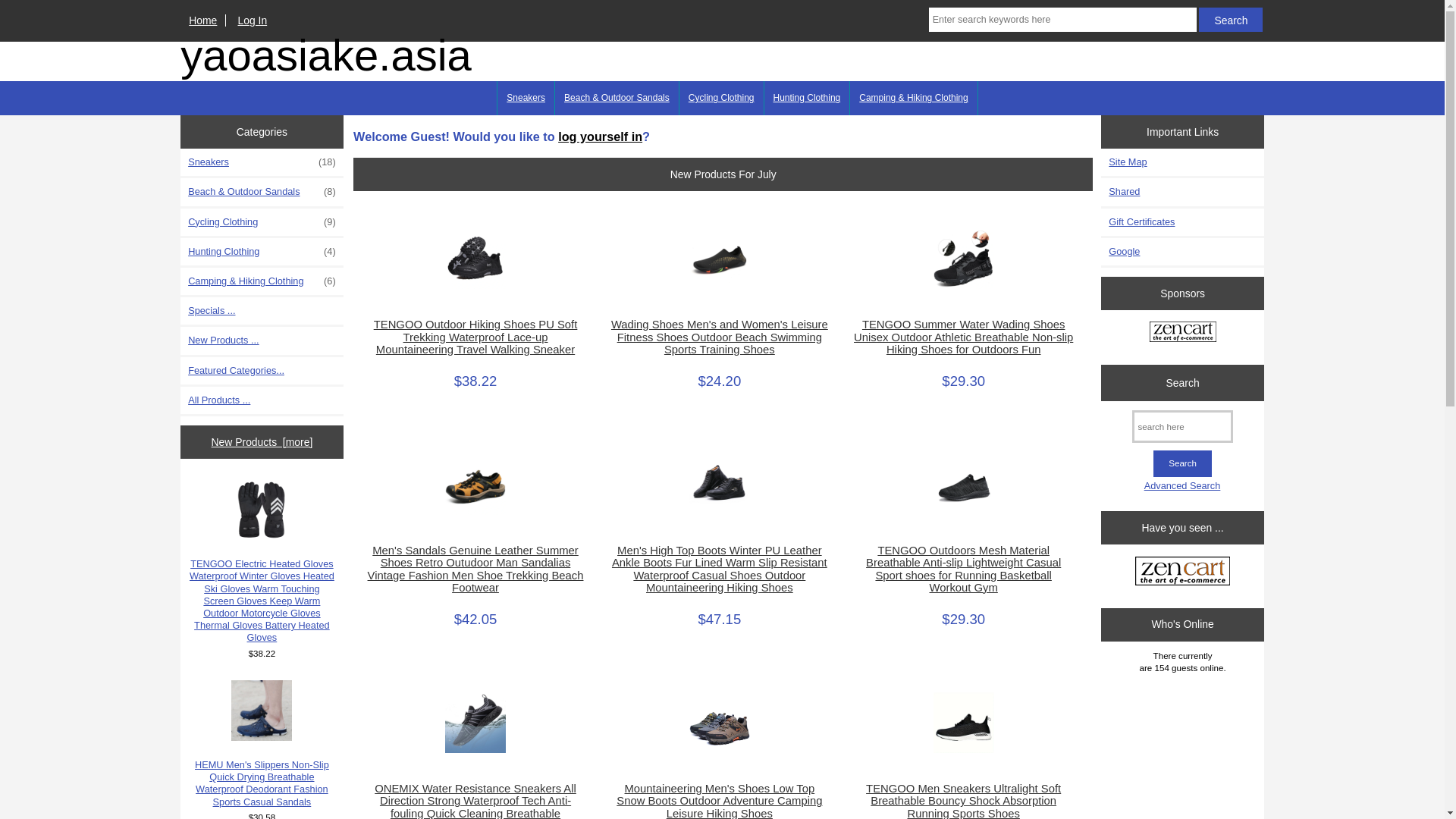This screenshot has height=819, width=1456.
Task: Open Specials ... link
Action: (x=212, y=311)
